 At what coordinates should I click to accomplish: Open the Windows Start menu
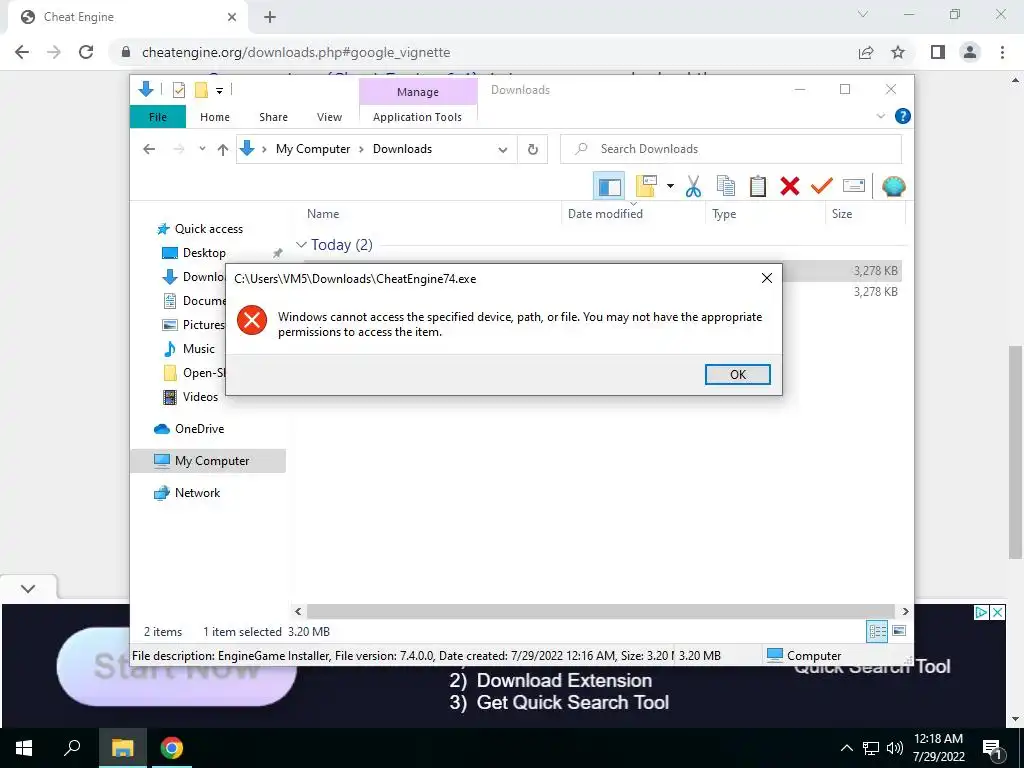[24, 748]
